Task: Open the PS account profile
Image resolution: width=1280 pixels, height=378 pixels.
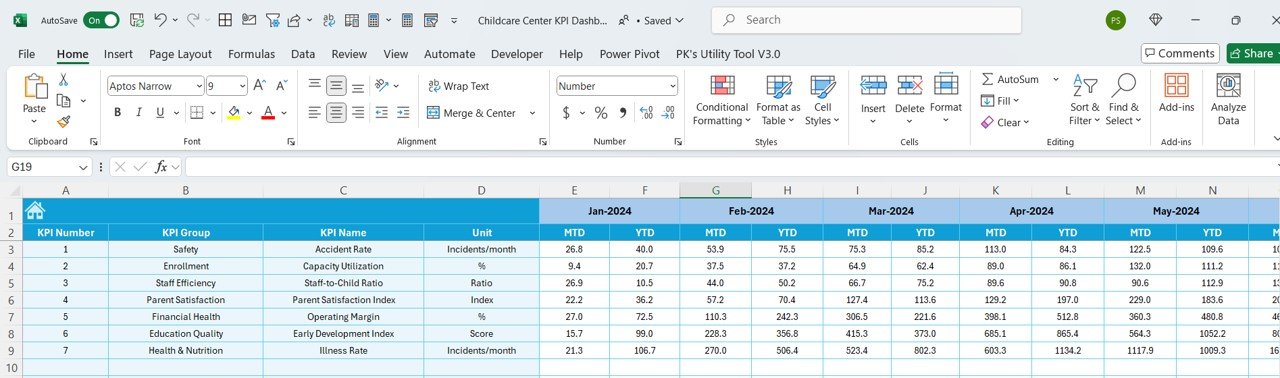Action: [x=1116, y=20]
